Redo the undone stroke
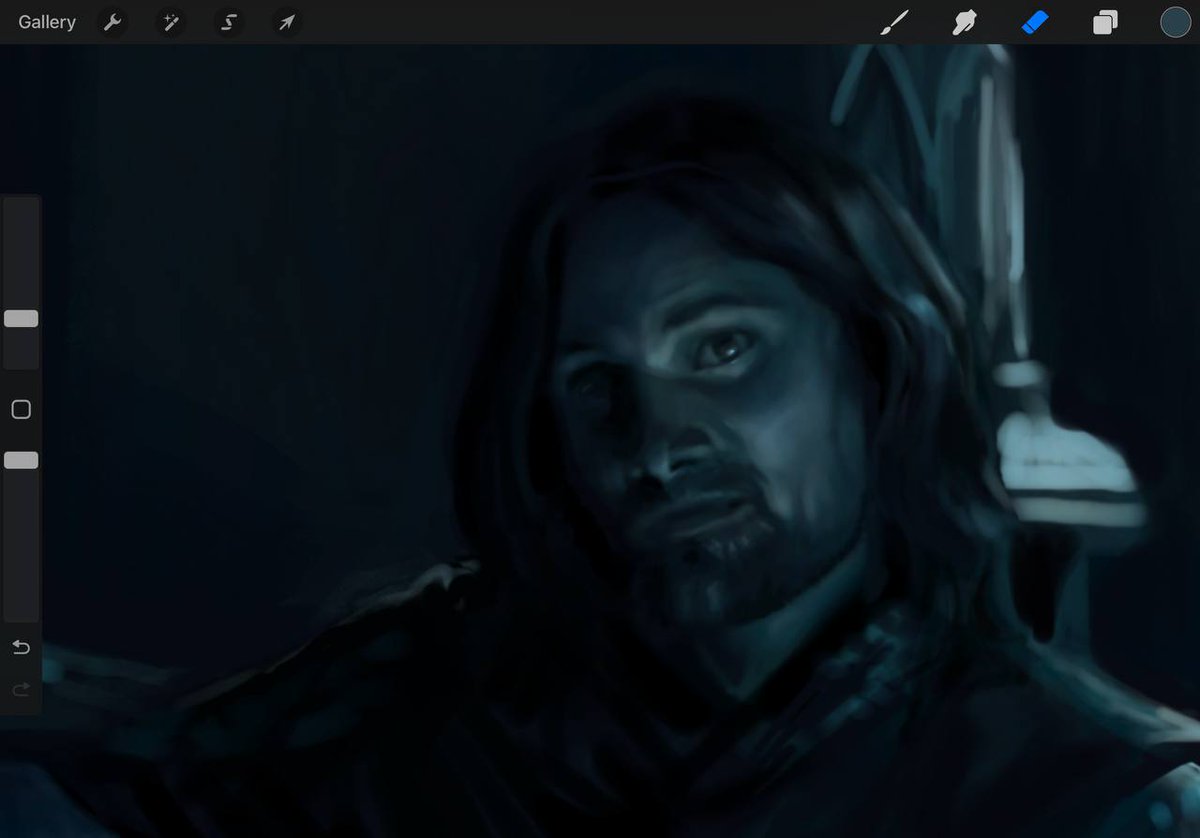 (21, 689)
